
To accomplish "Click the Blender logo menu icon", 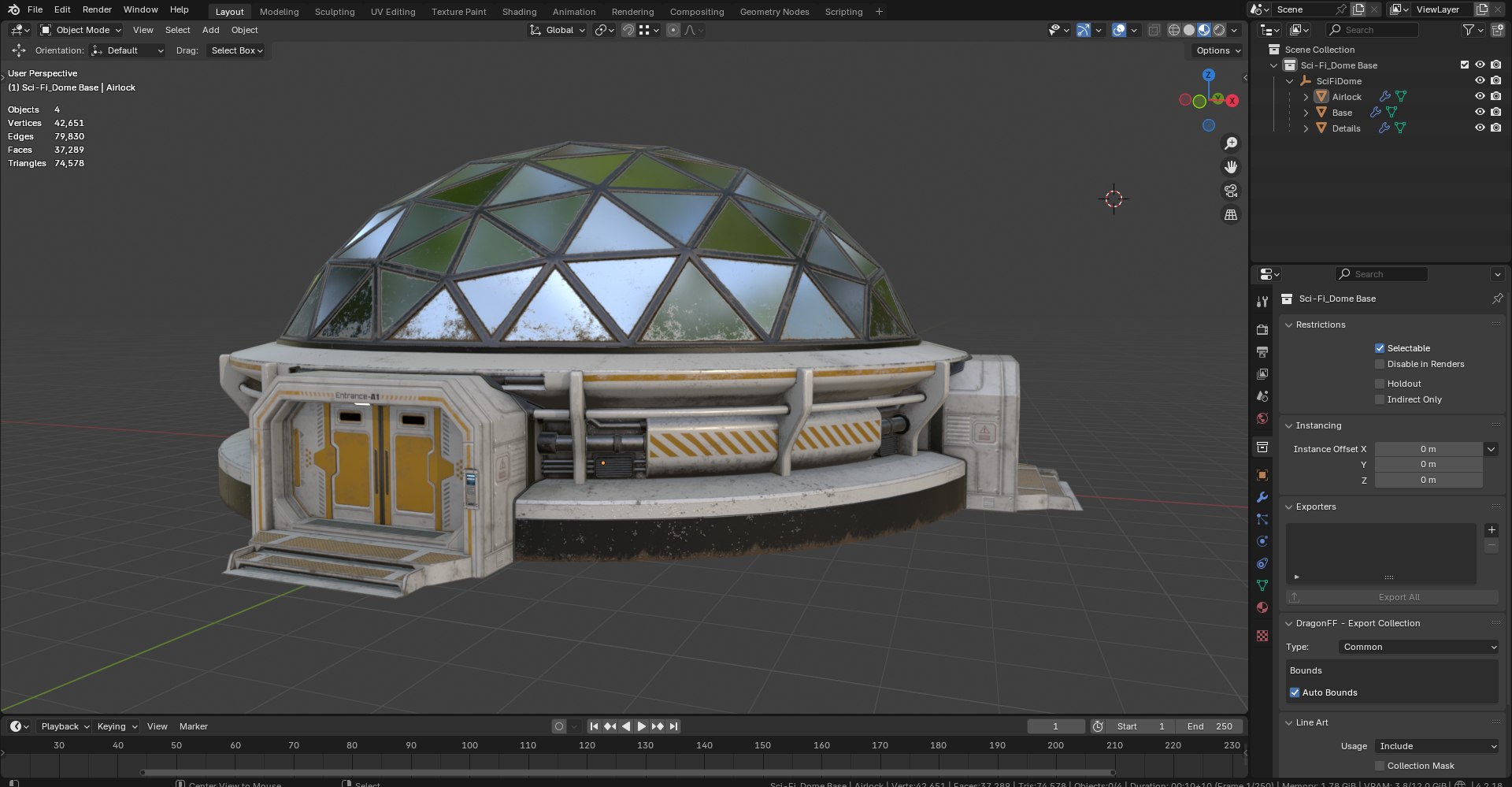I will [13, 9].
